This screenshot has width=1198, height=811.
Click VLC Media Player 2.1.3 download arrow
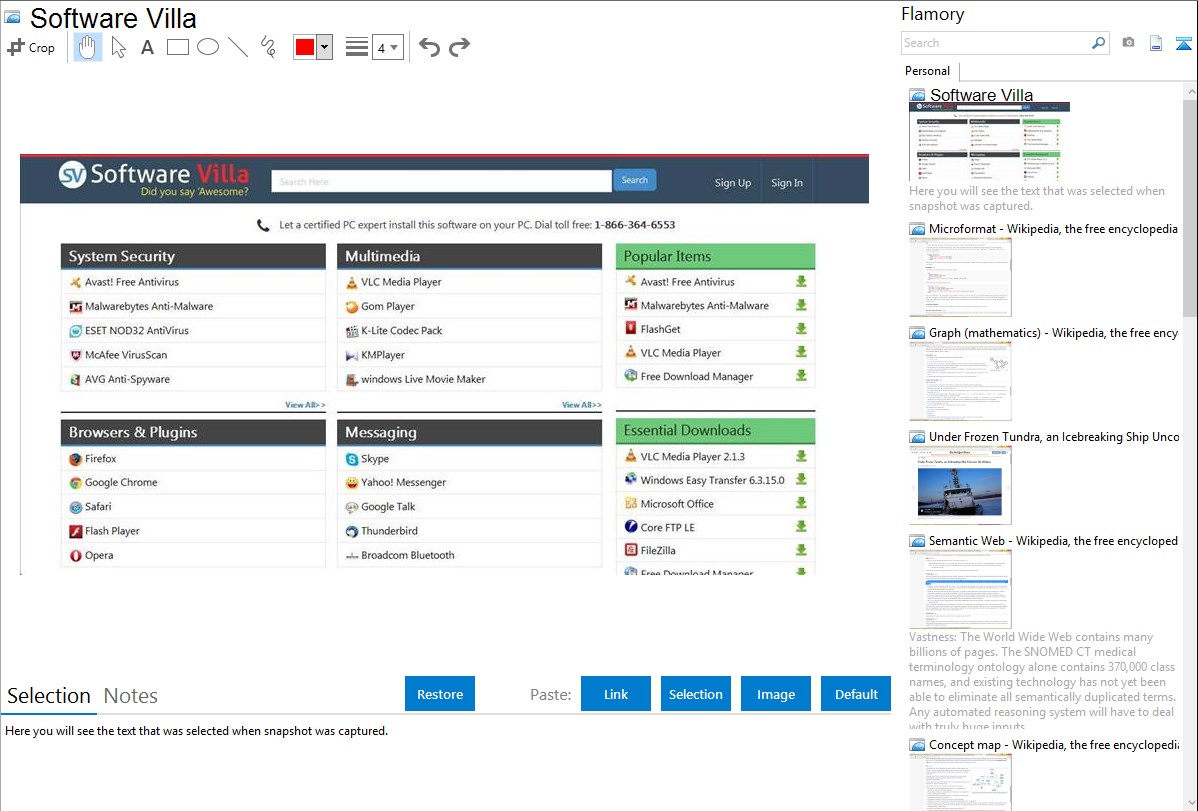pos(801,456)
